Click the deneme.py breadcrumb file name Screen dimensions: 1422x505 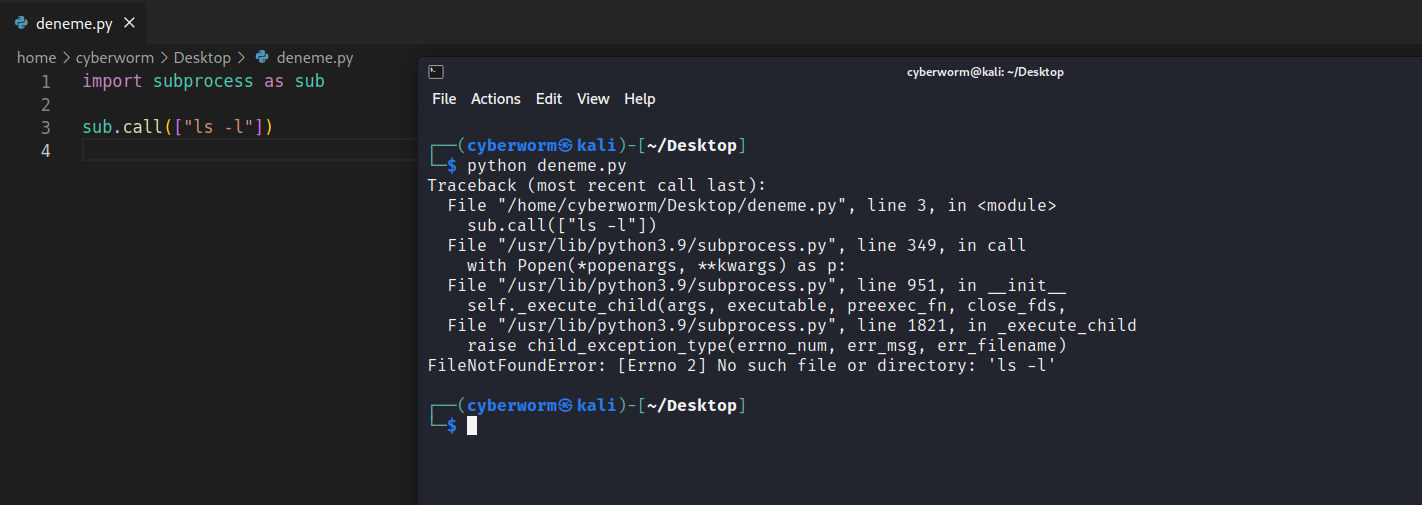pos(314,58)
